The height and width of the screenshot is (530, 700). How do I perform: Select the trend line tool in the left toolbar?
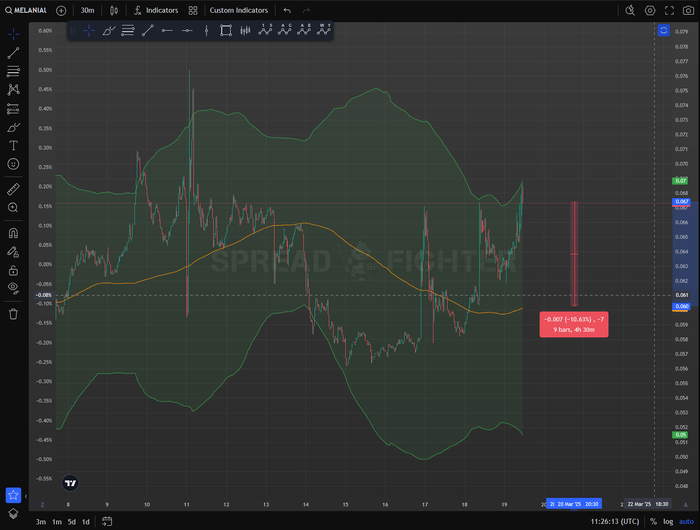[x=13, y=53]
